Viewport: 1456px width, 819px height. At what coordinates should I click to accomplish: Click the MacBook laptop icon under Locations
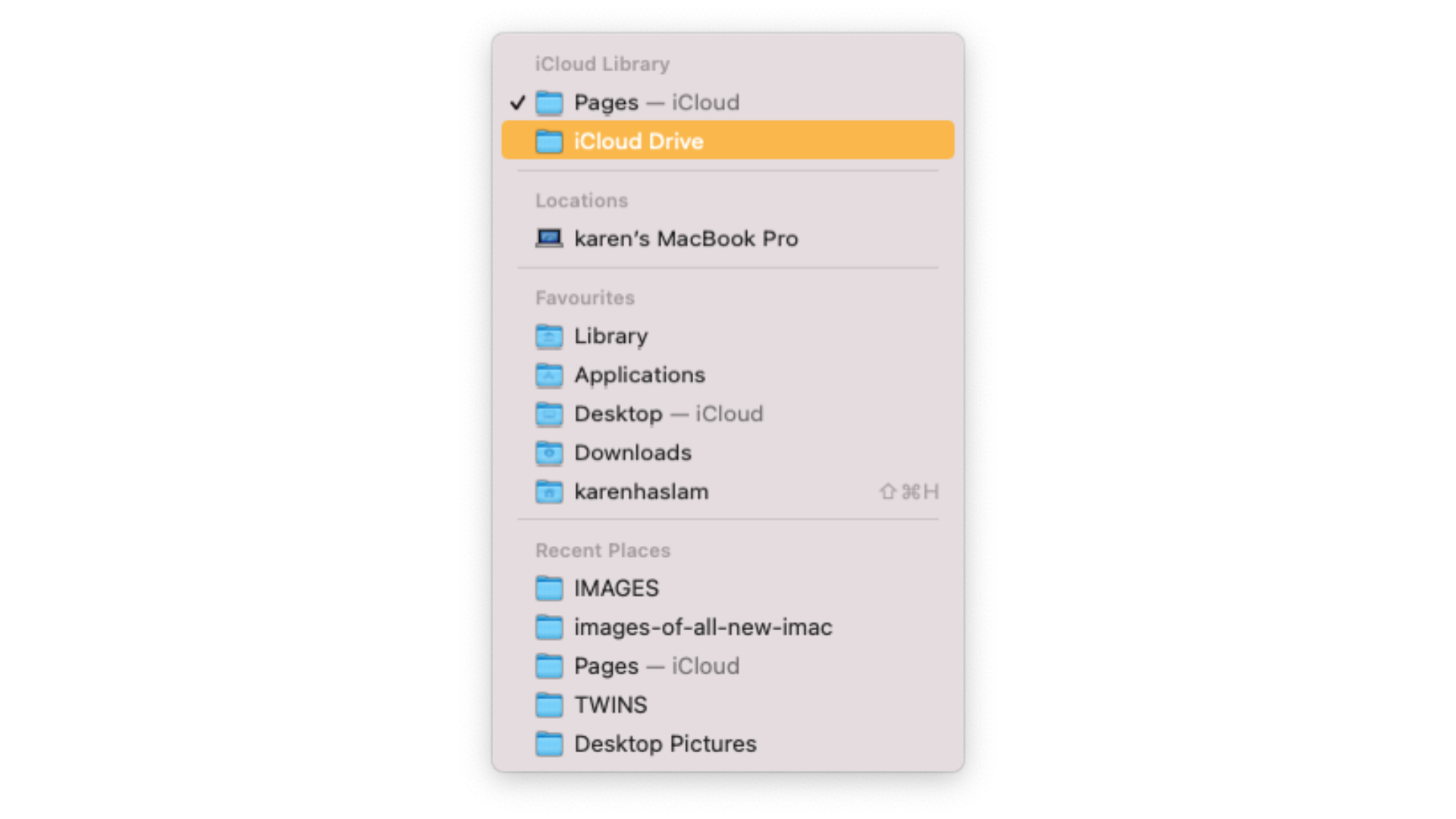coord(548,237)
